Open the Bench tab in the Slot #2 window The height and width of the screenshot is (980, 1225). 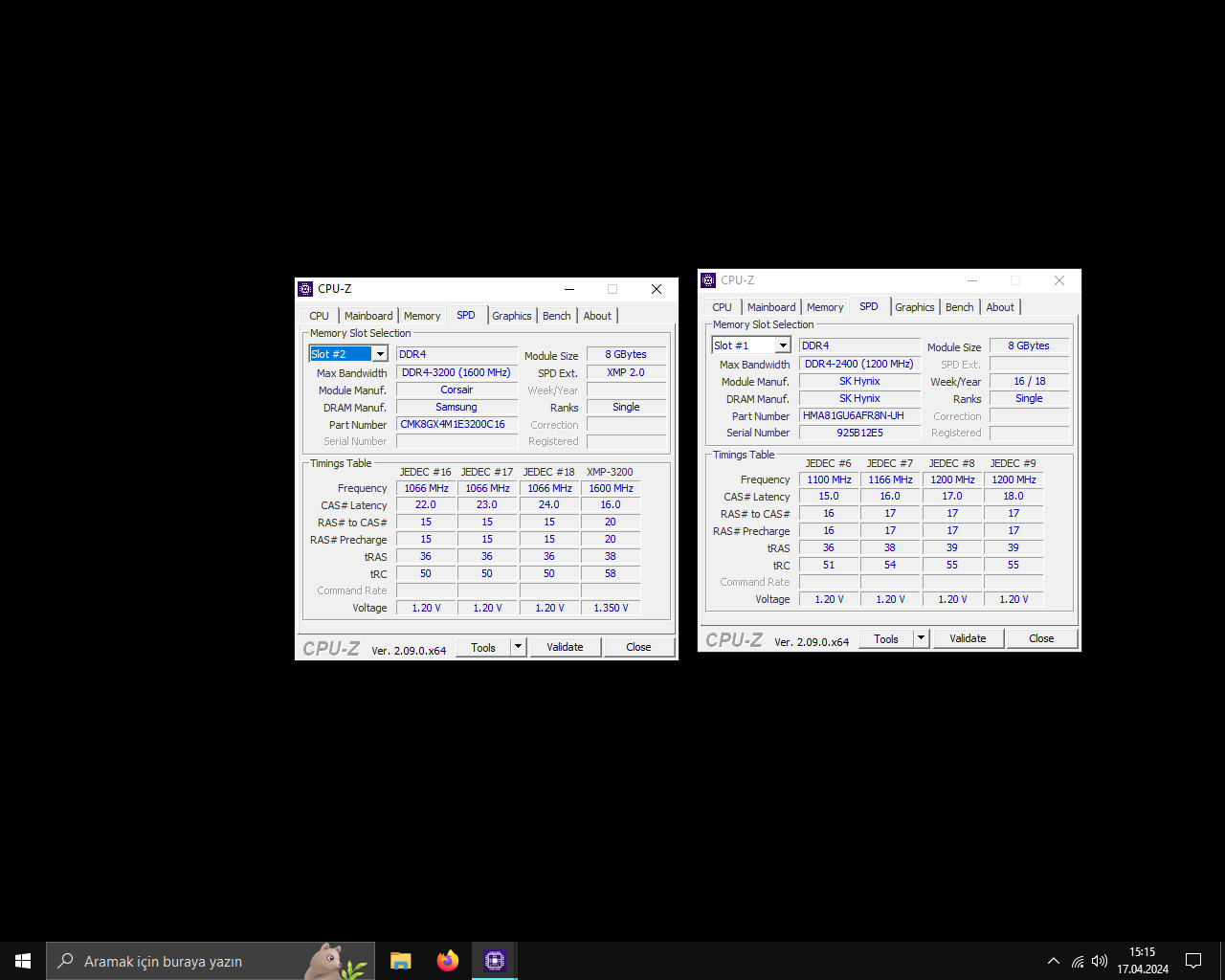tap(557, 316)
